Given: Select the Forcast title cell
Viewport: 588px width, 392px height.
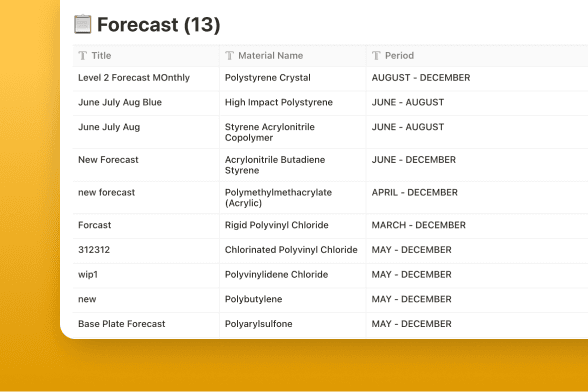Looking at the screenshot, I should coord(146,226).
